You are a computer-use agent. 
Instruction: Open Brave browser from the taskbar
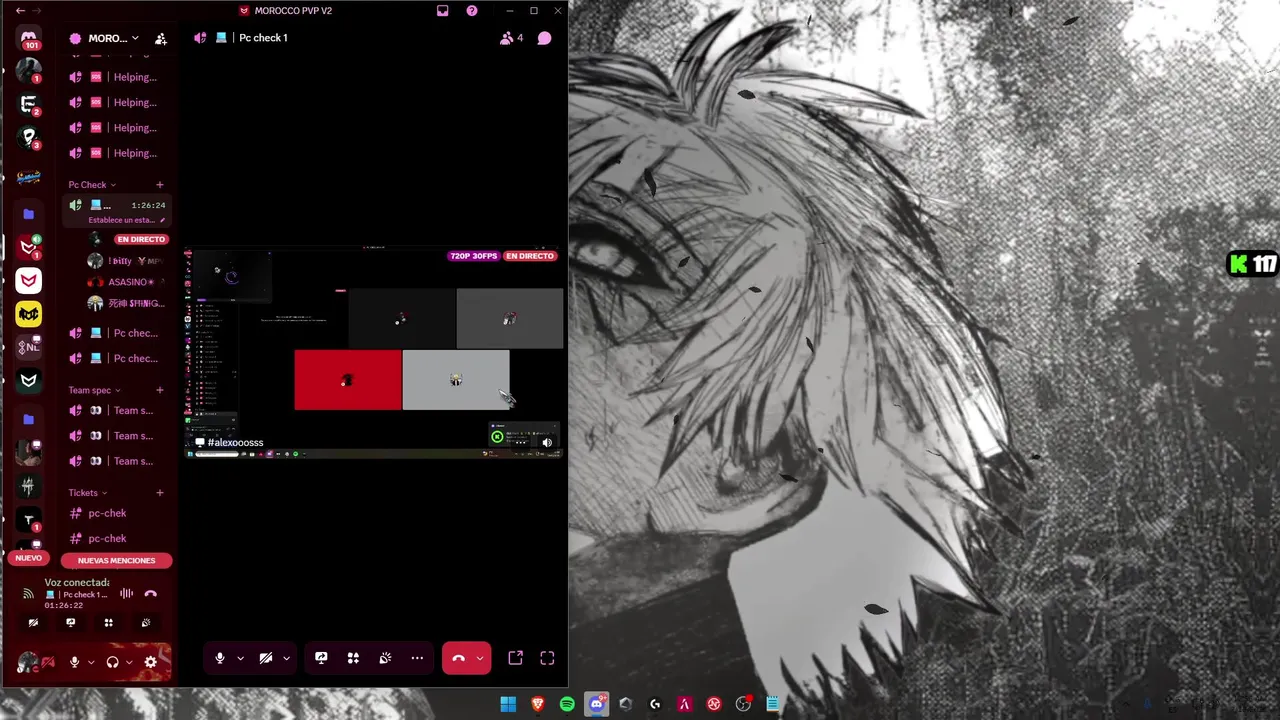click(x=538, y=704)
